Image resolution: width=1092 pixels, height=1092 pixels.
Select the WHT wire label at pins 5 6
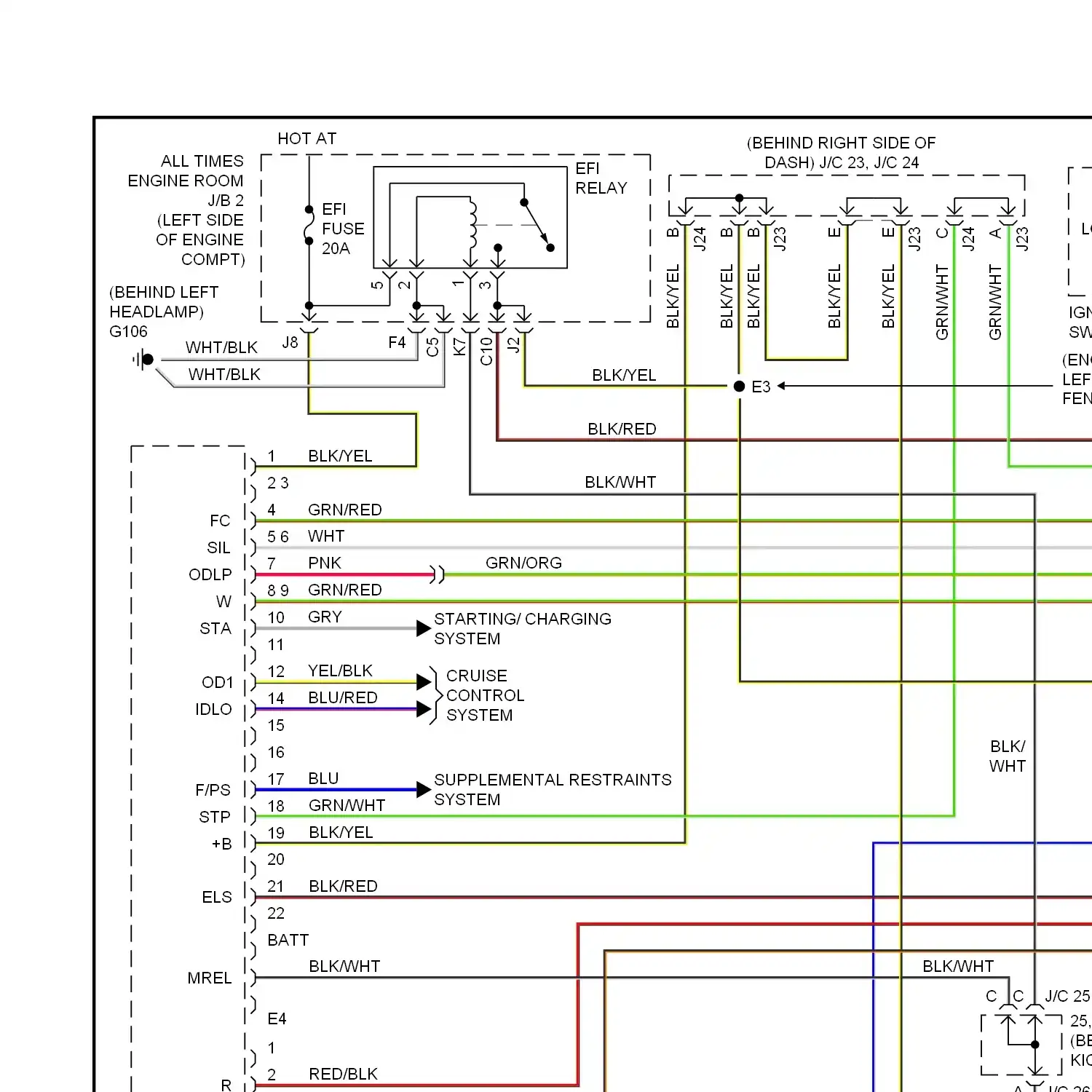[x=326, y=536]
